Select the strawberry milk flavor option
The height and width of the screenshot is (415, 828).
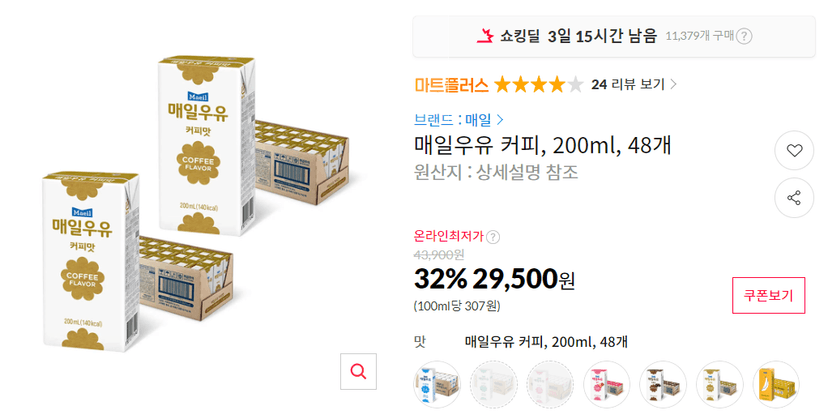pyautogui.click(x=606, y=384)
